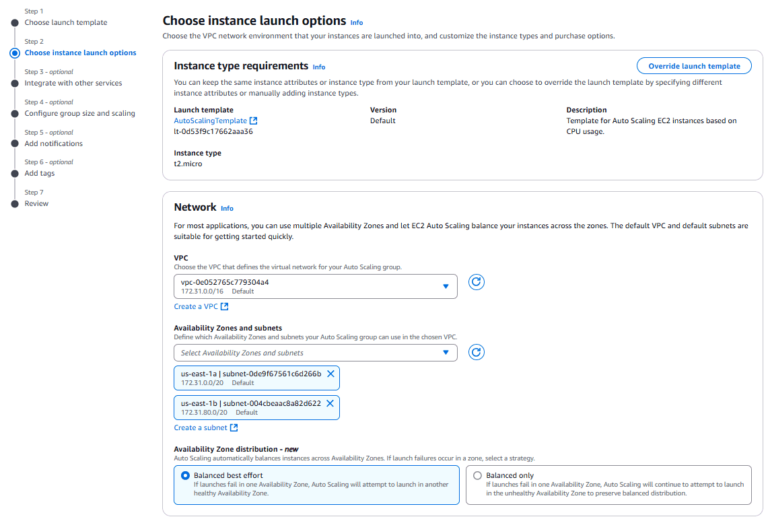Image resolution: width=768 pixels, height=519 pixels.
Task: Open the Create a VPC link
Action: (x=196, y=307)
